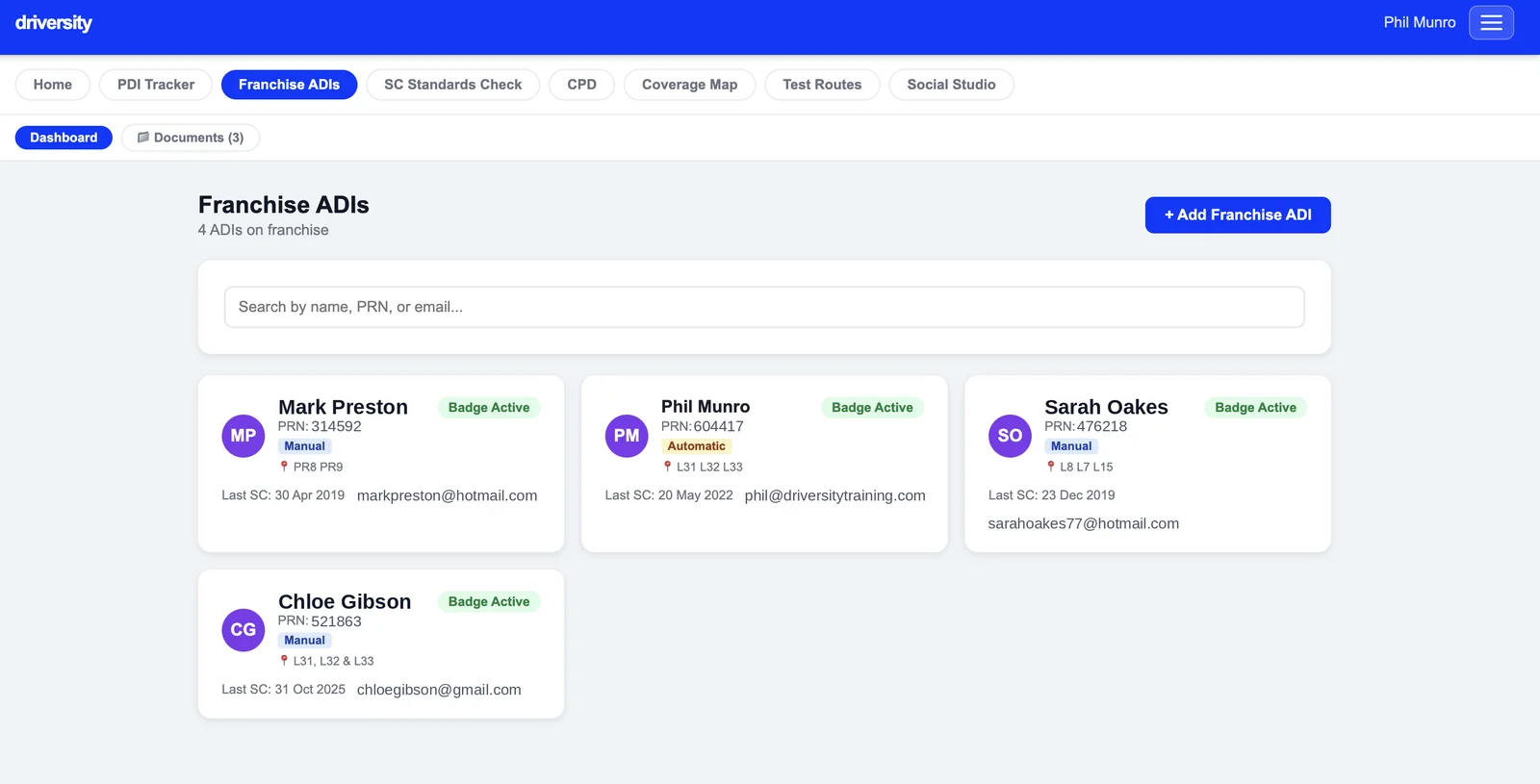Click the location pin beside L8 L7 L15

1051,467
